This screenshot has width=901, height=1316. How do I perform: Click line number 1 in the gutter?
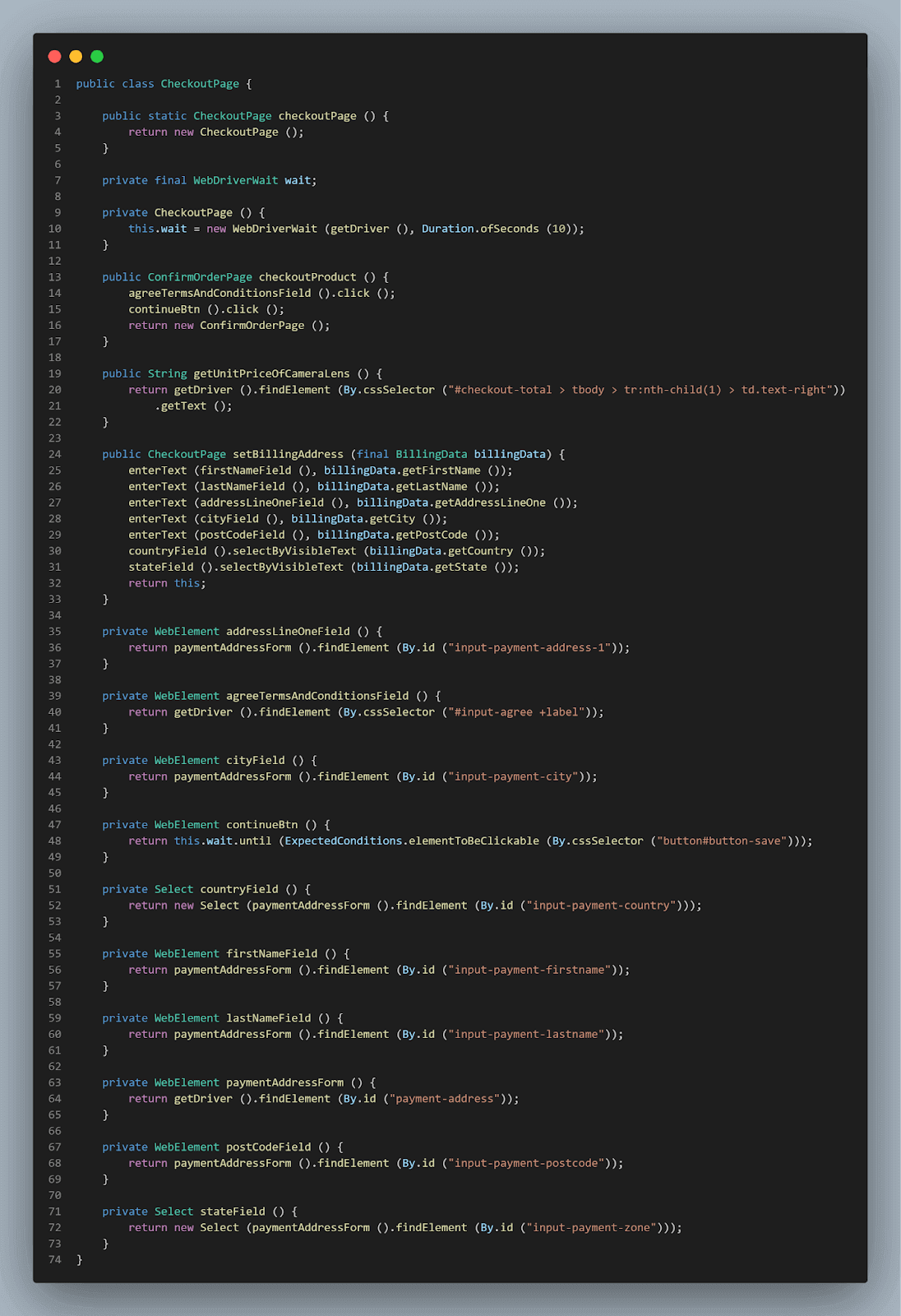pos(58,84)
